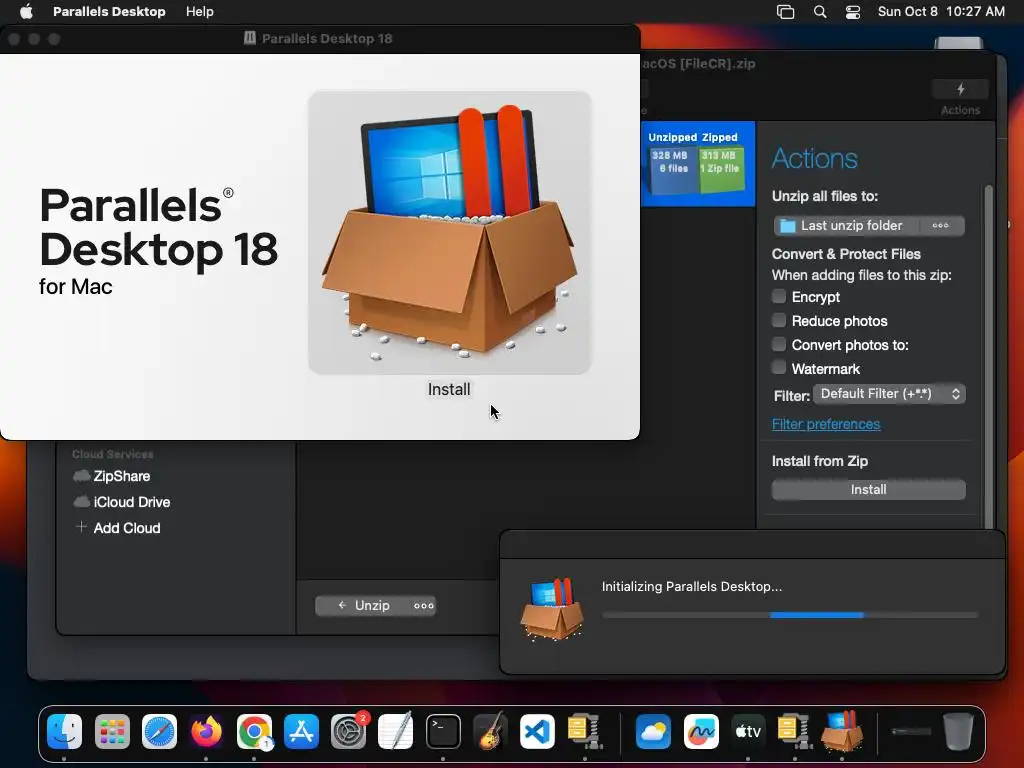Open Freeform from the Dock
This screenshot has height=768, width=1024.
pos(701,731)
